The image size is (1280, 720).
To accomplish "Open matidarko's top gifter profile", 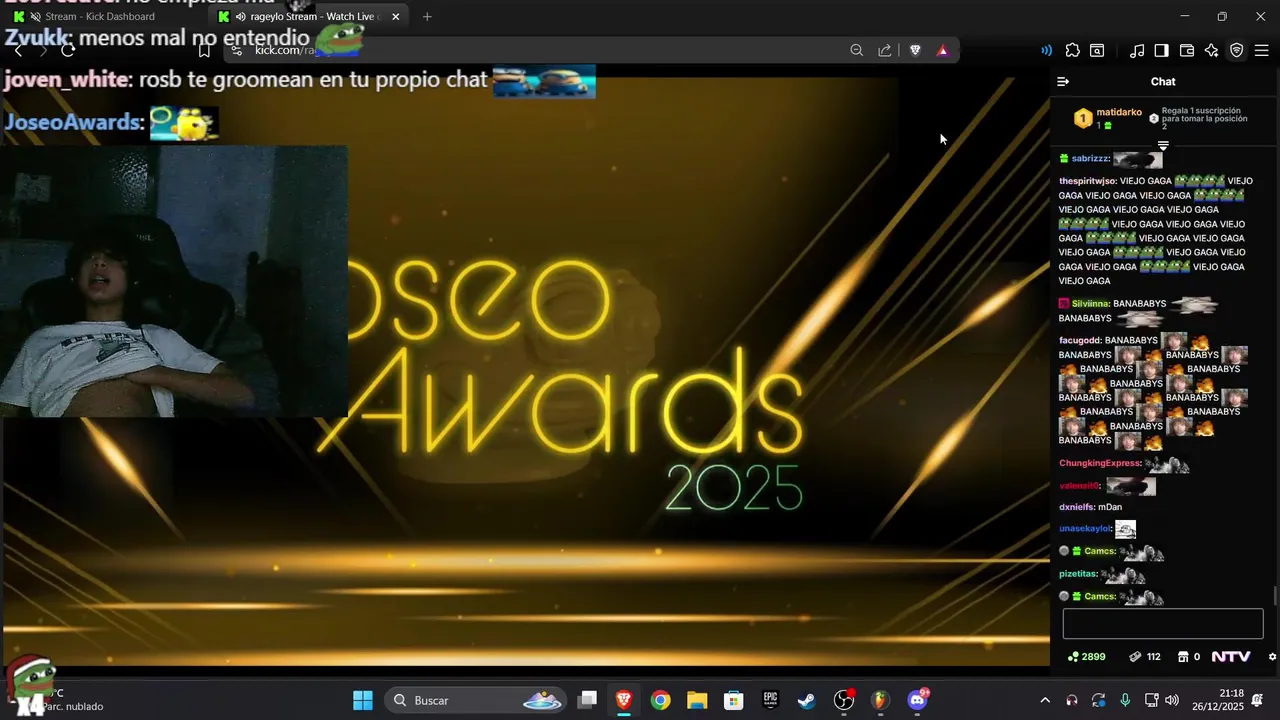I will (x=1119, y=113).
